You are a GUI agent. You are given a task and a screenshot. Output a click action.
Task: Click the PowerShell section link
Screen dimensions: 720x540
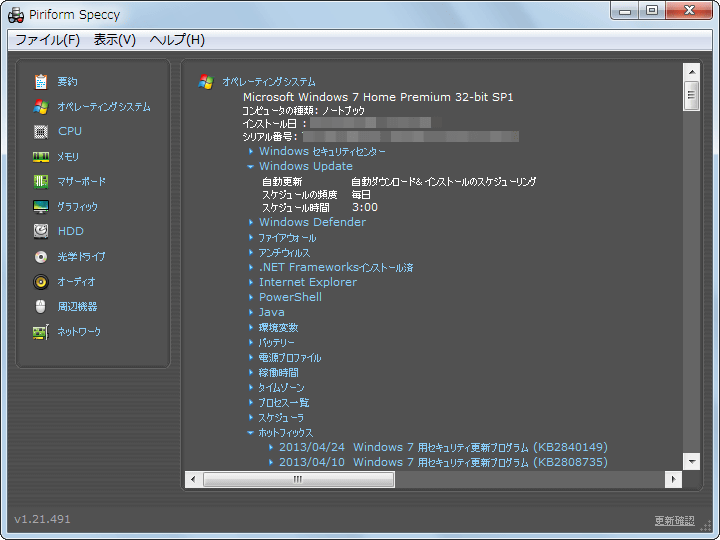coord(290,297)
